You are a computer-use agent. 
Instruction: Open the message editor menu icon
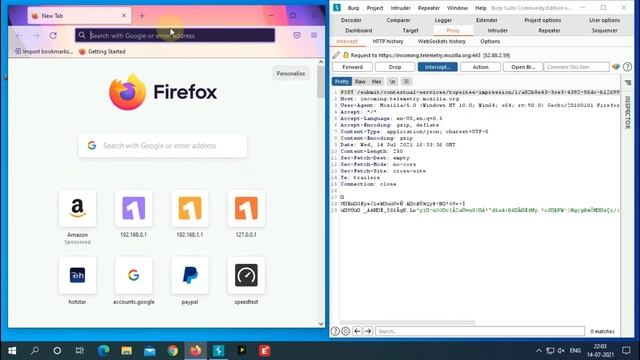pos(407,82)
